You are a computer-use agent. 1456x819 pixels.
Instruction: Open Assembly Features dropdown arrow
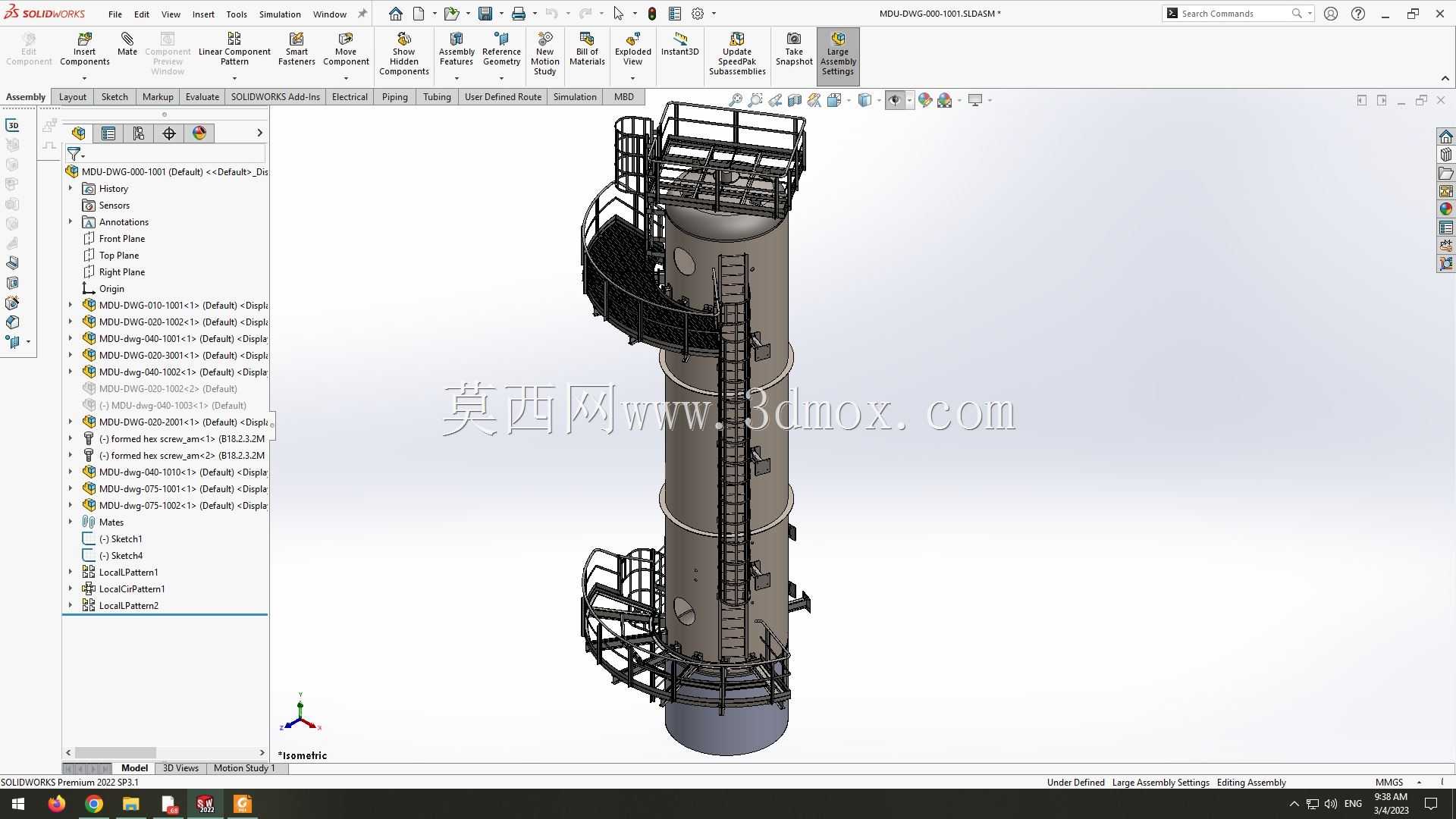coord(457,78)
